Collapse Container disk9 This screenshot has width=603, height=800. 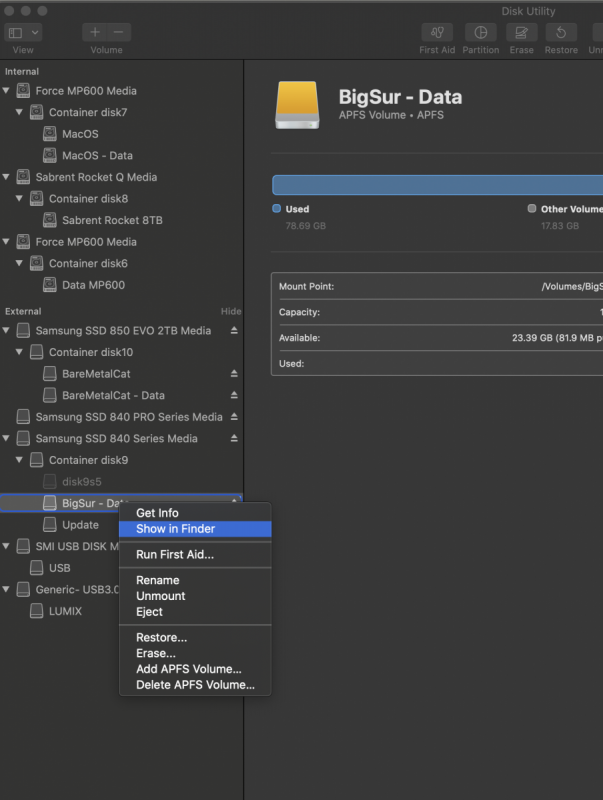click(19, 460)
